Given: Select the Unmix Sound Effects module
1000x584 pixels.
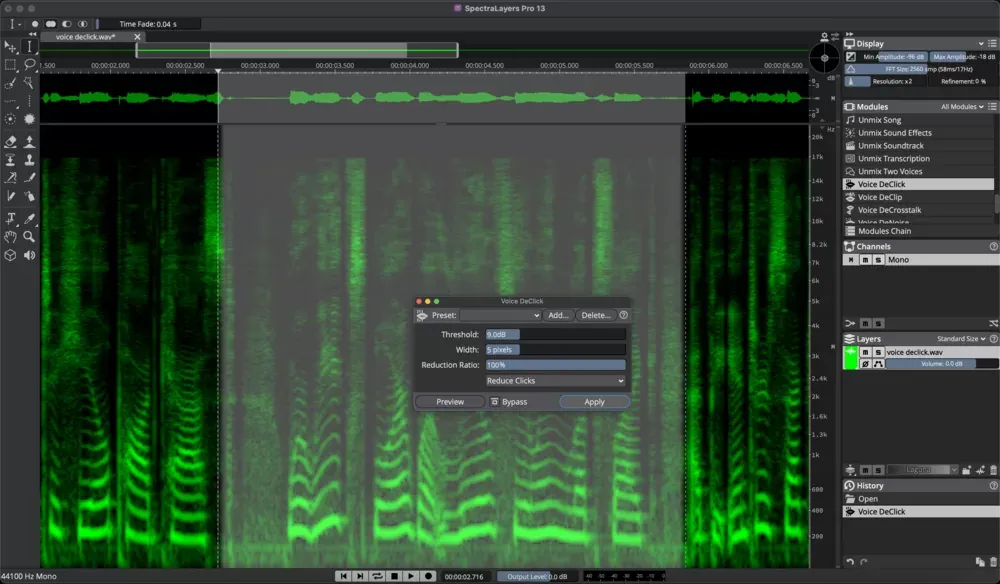Looking at the screenshot, I should pyautogui.click(x=918, y=133).
